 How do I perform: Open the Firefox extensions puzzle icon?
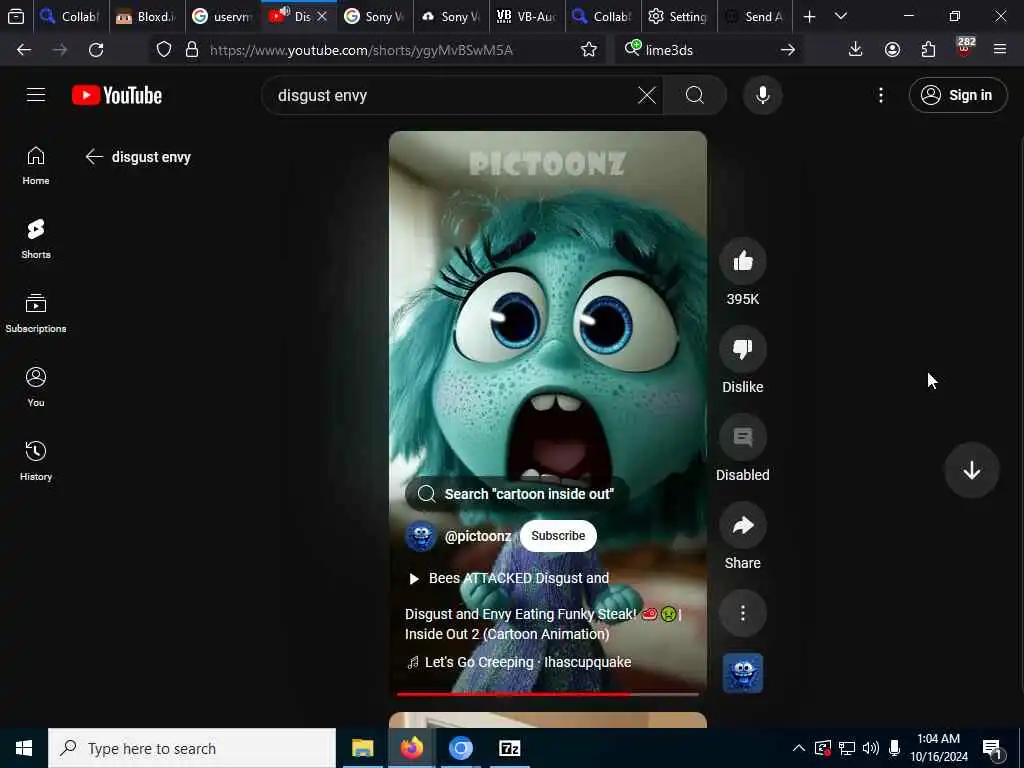(x=928, y=50)
